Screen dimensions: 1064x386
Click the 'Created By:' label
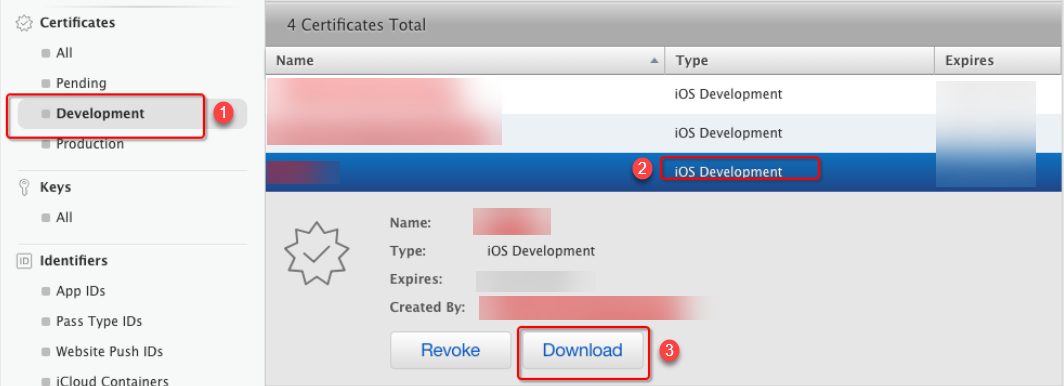point(428,307)
